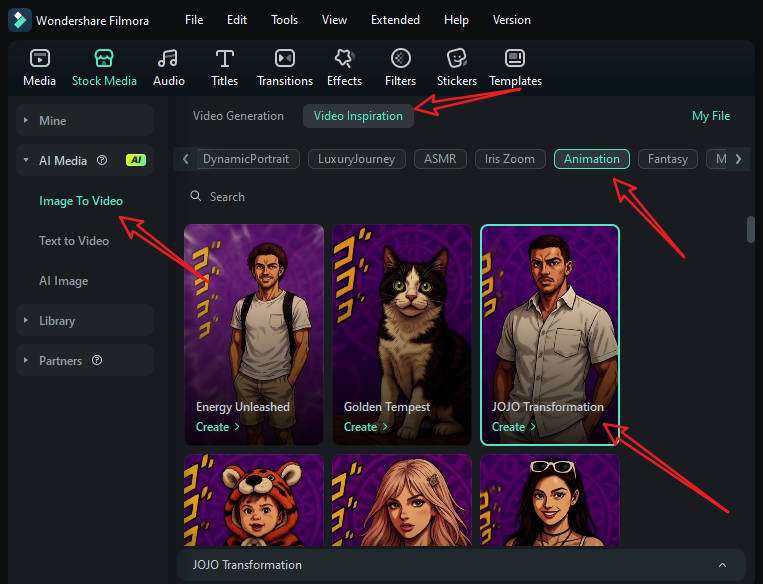Switch to the Video Inspiration tab
Image resolution: width=763 pixels, height=584 pixels.
[358, 116]
